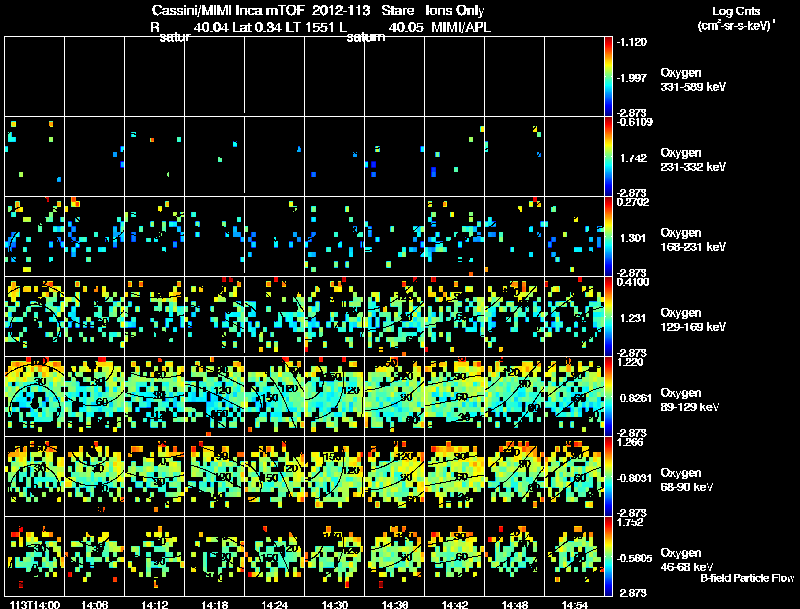Click the 14:54 time axis label

click(x=574, y=604)
